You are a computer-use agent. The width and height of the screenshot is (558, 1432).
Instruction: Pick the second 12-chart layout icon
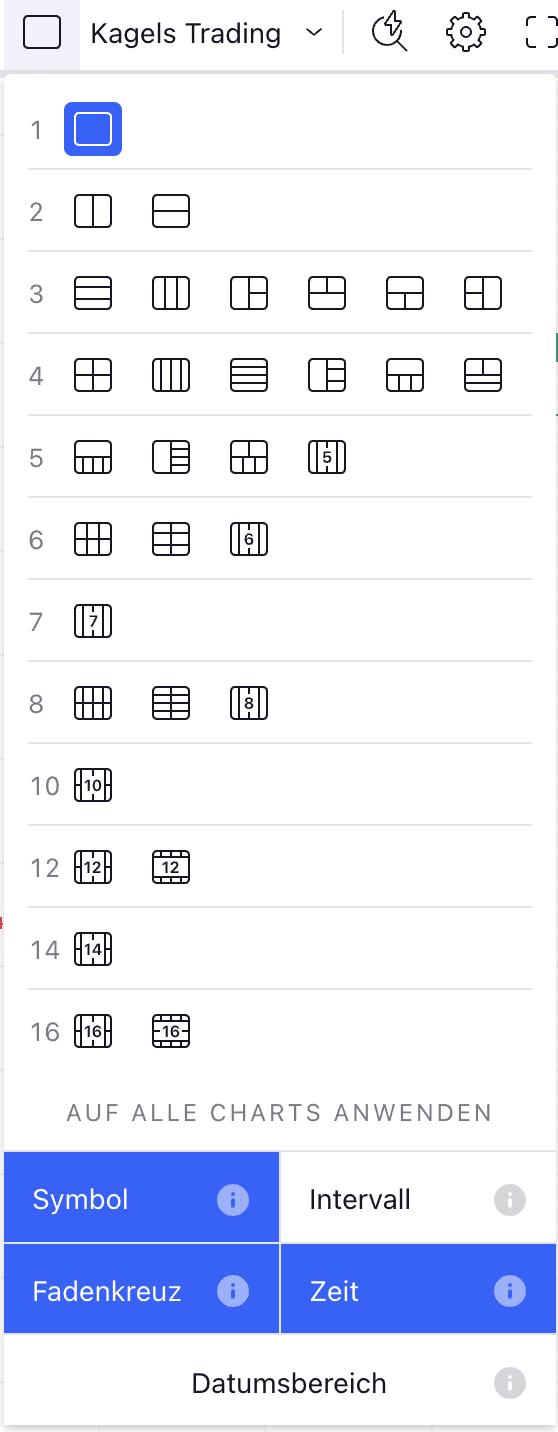click(171, 867)
